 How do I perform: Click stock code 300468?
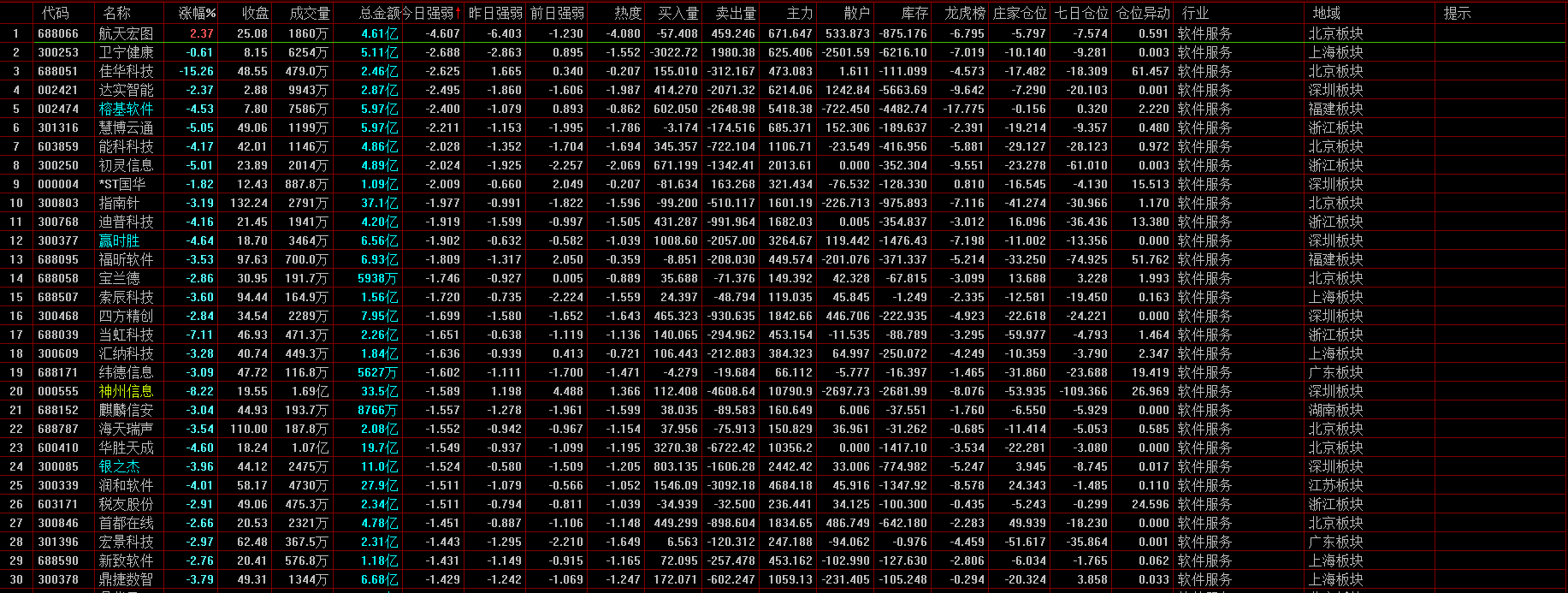coord(58,316)
